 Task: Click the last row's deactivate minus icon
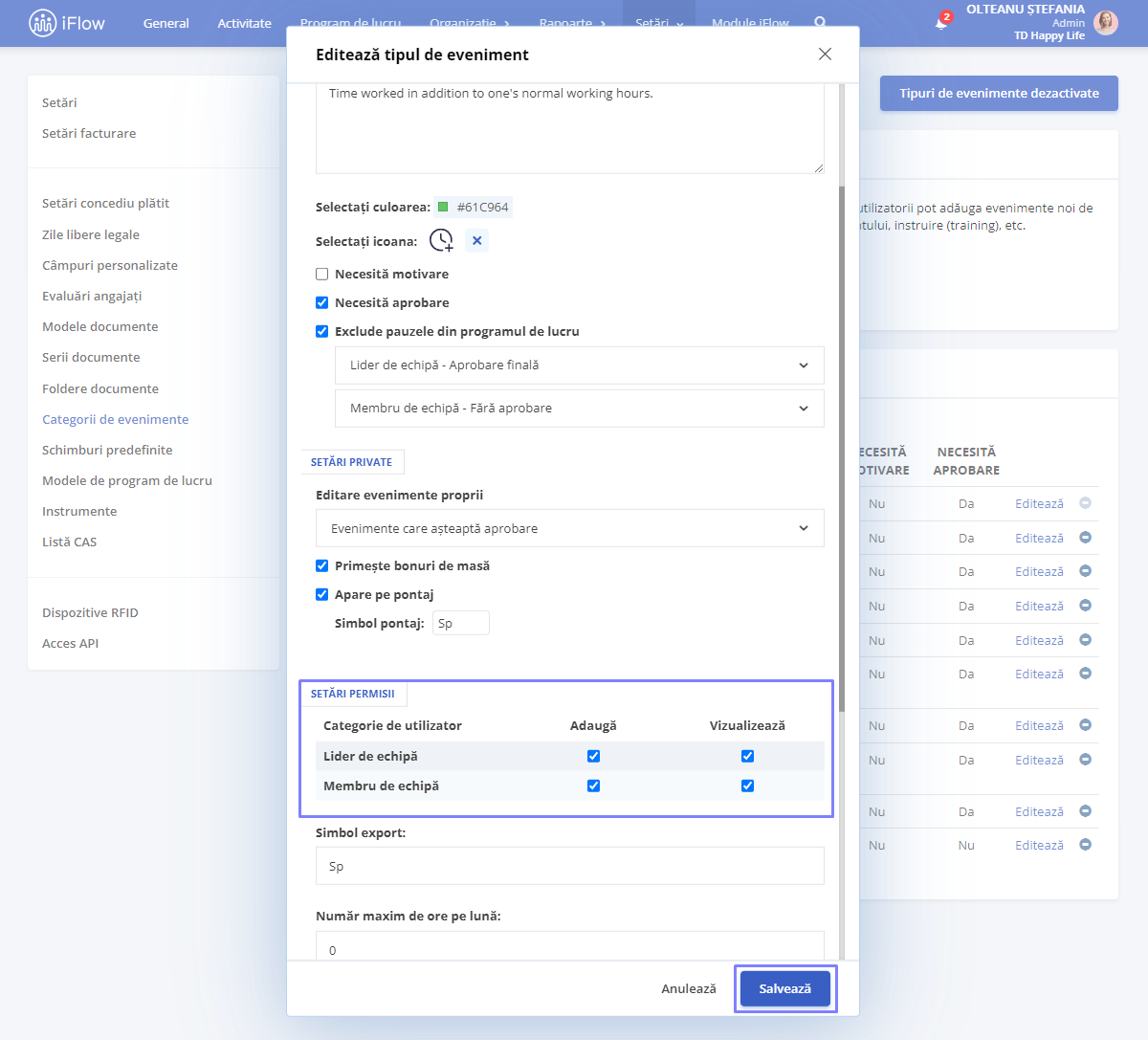click(1085, 845)
